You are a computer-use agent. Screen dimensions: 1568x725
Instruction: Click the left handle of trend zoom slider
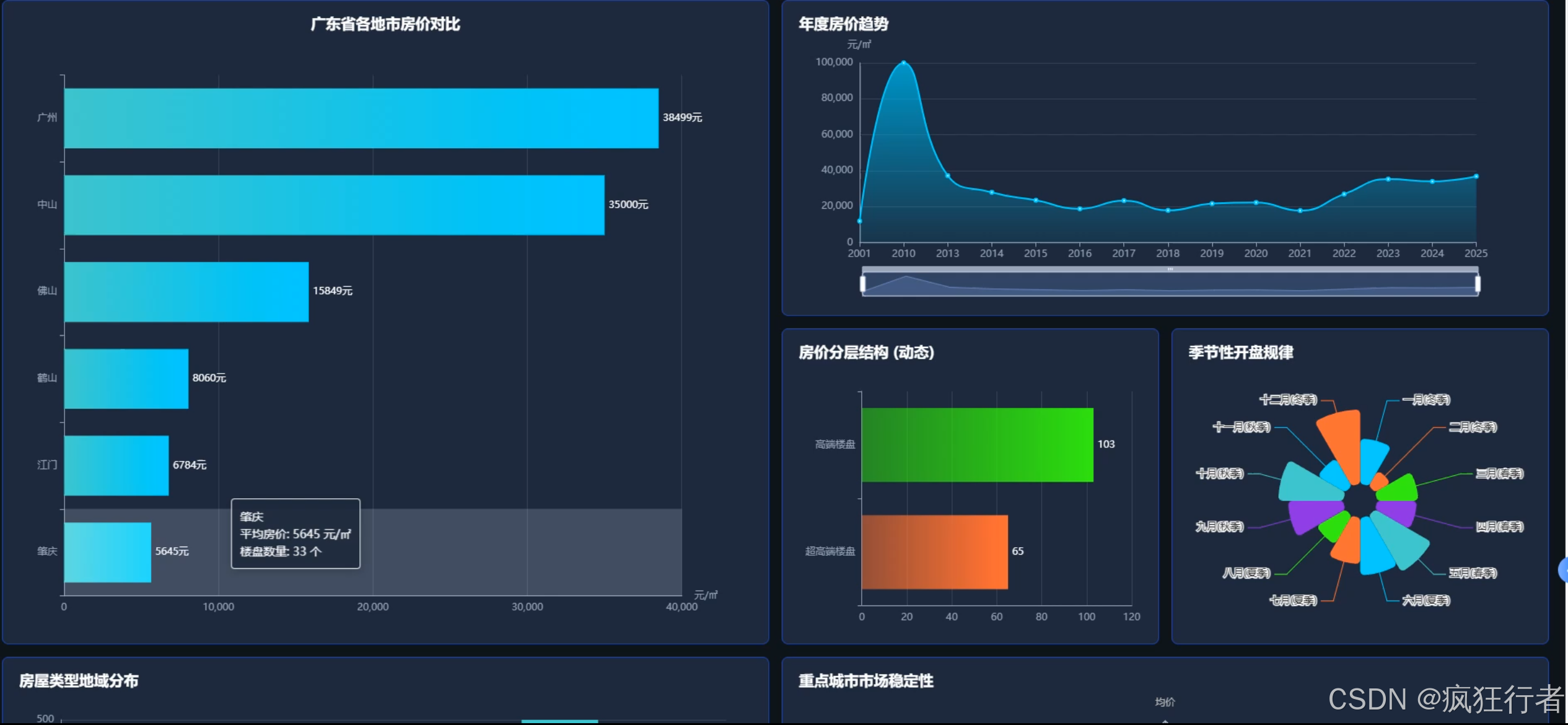[x=862, y=284]
